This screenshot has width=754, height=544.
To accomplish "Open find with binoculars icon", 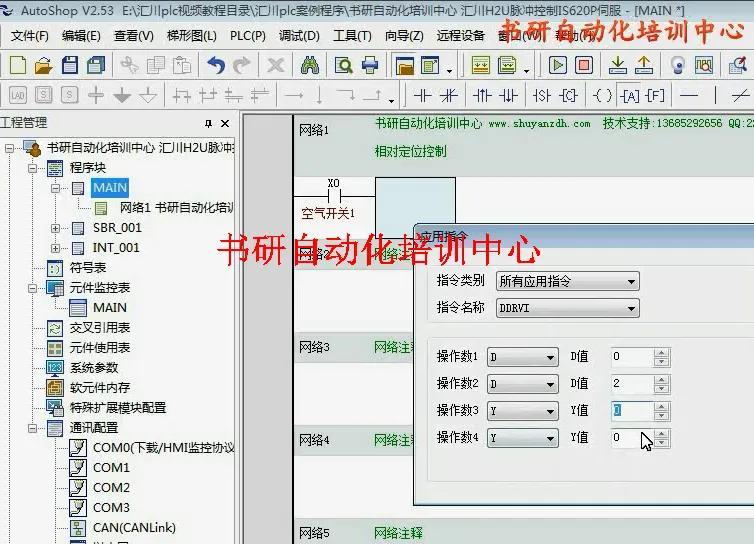I will pyautogui.click(x=310, y=65).
